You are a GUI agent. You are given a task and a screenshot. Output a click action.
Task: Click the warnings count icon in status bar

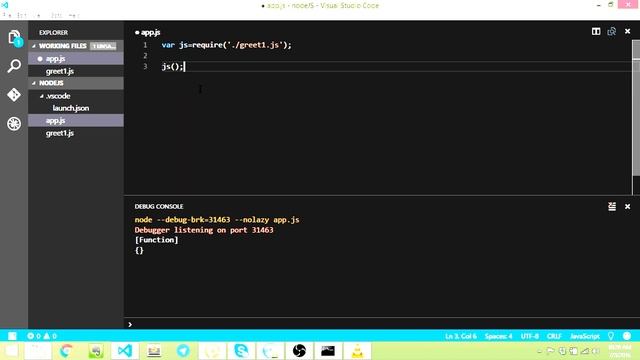point(47,336)
